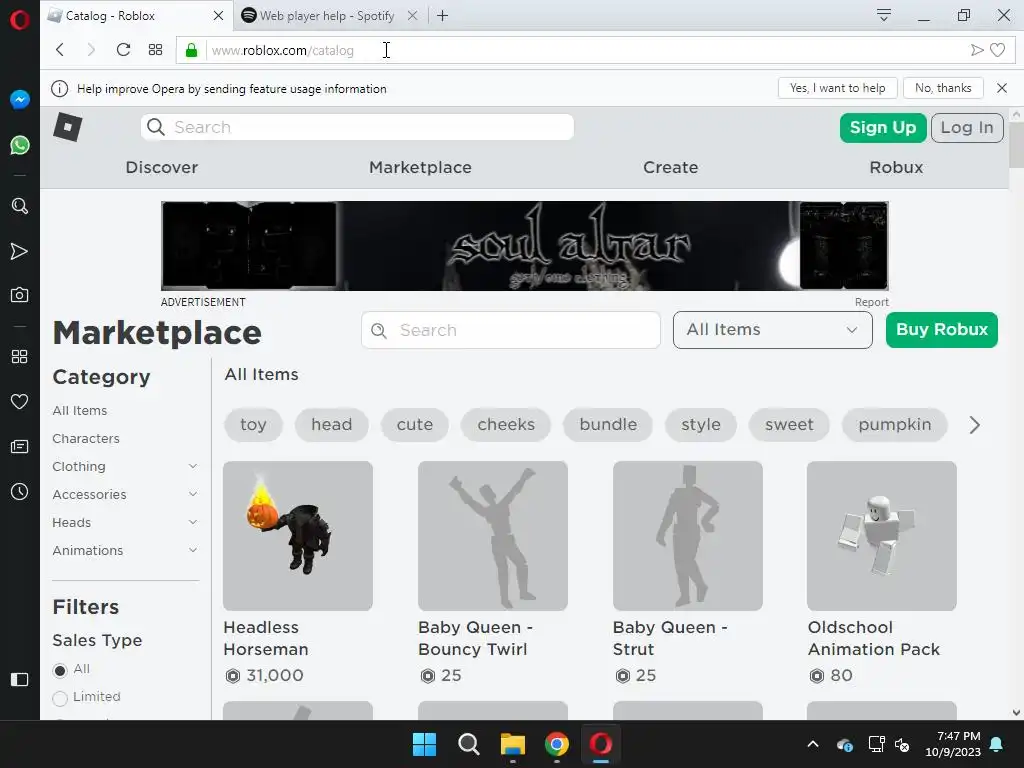The image size is (1024, 768).
Task: Filter by the toy tag chip
Action: tap(253, 424)
